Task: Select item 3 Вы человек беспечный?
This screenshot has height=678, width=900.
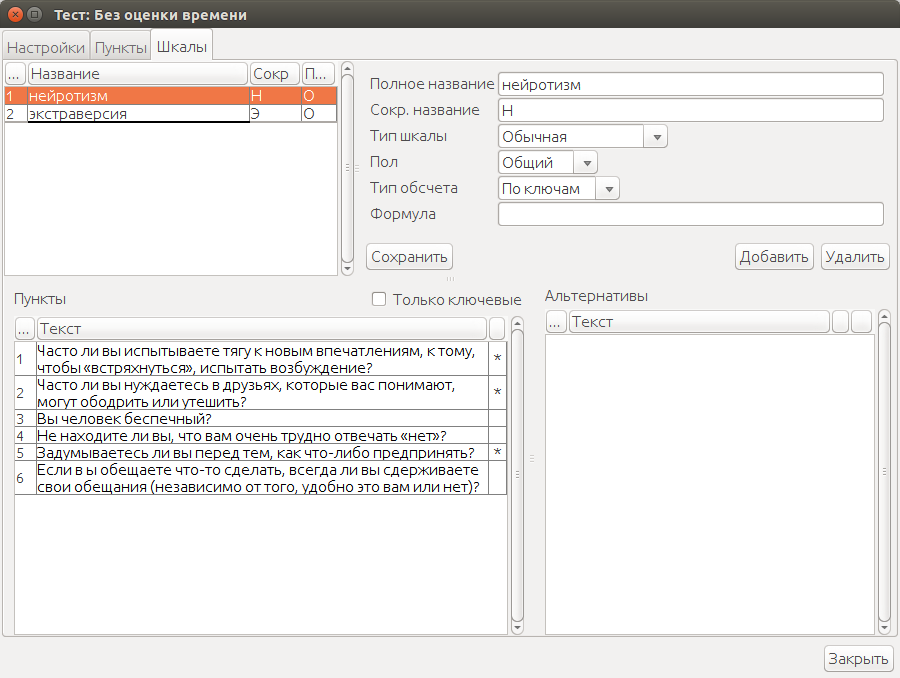Action: tap(261, 419)
